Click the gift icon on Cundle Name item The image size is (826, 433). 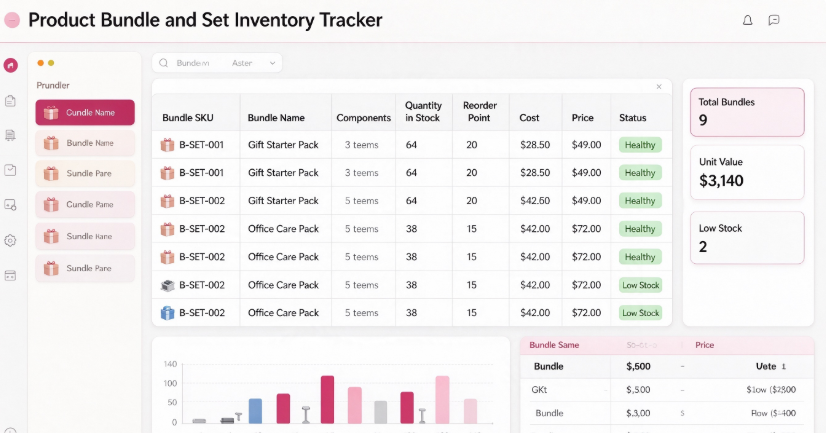coord(51,113)
